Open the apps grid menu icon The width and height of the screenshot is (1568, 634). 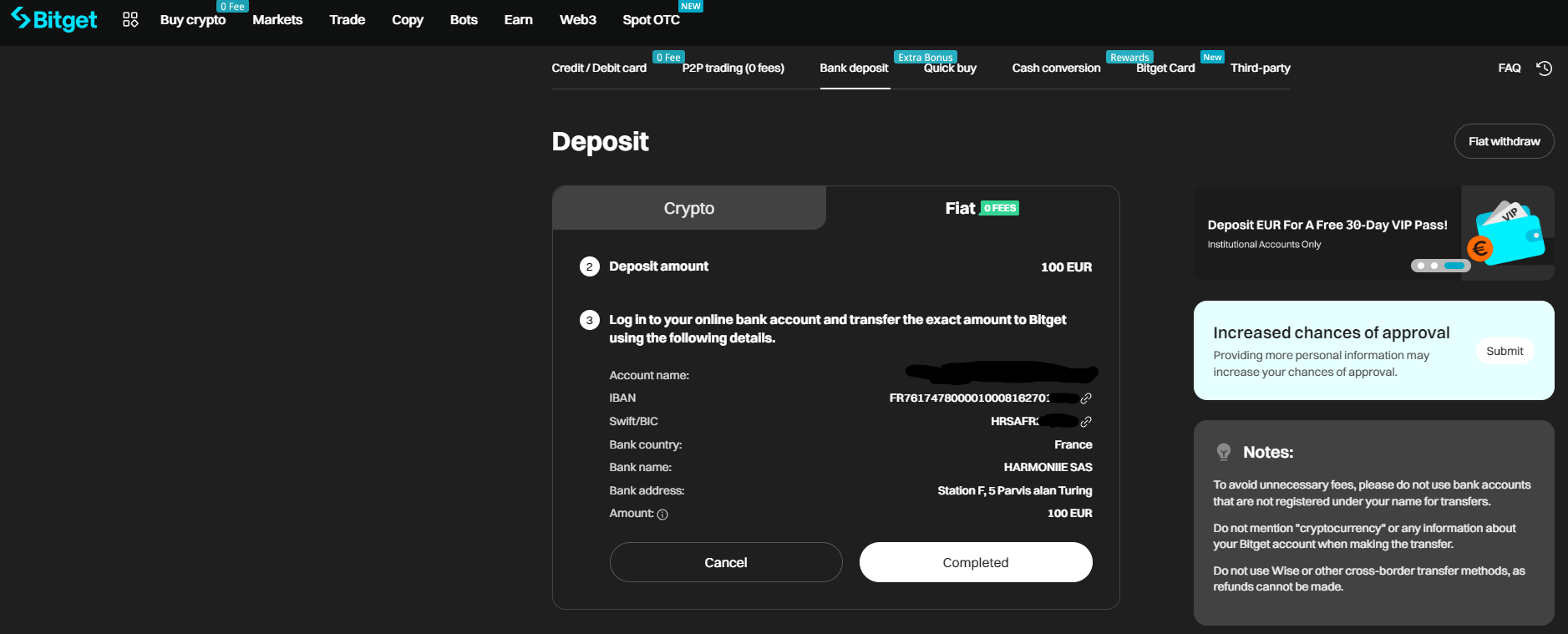(x=130, y=19)
